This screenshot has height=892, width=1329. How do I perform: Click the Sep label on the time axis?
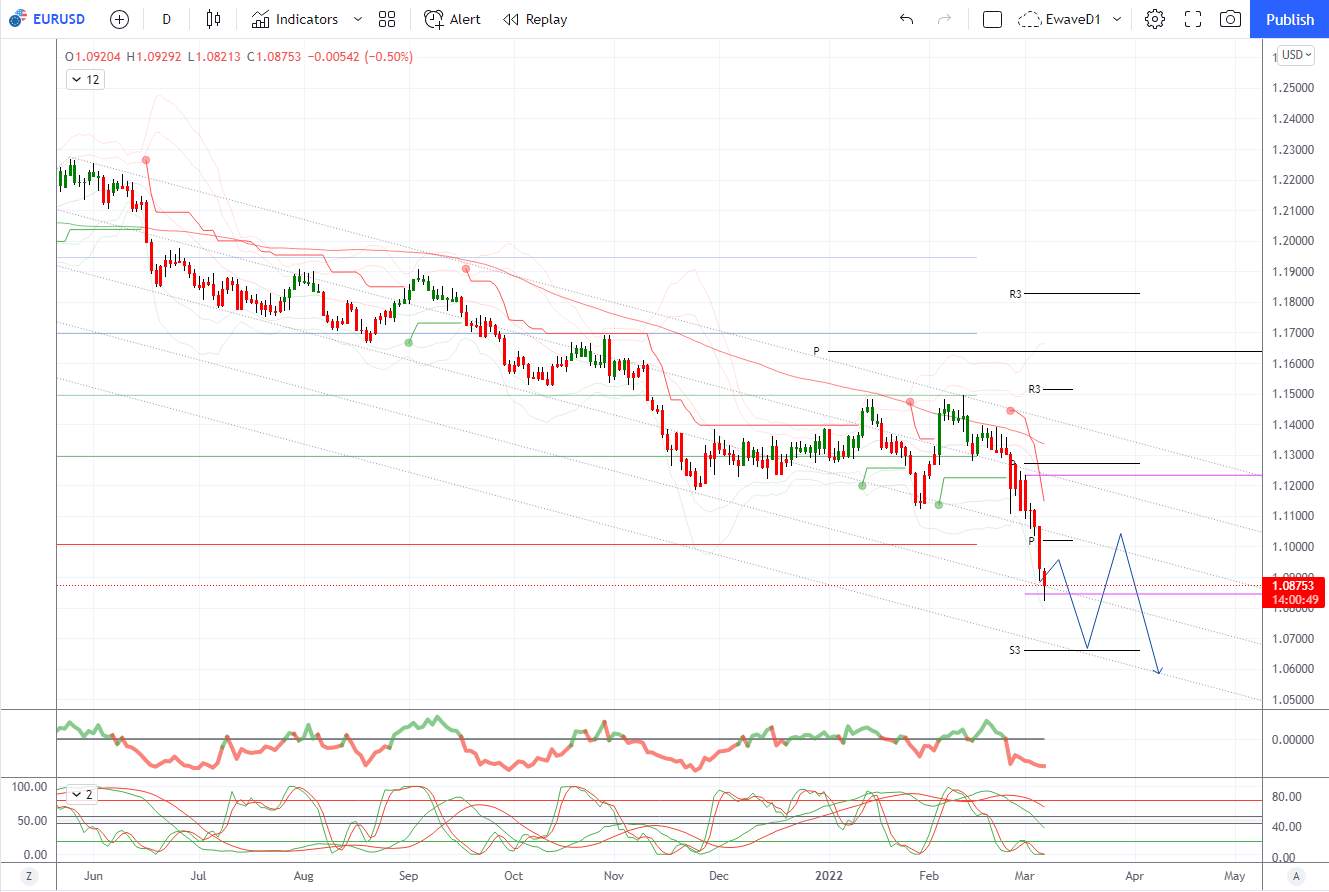pyautogui.click(x=408, y=876)
